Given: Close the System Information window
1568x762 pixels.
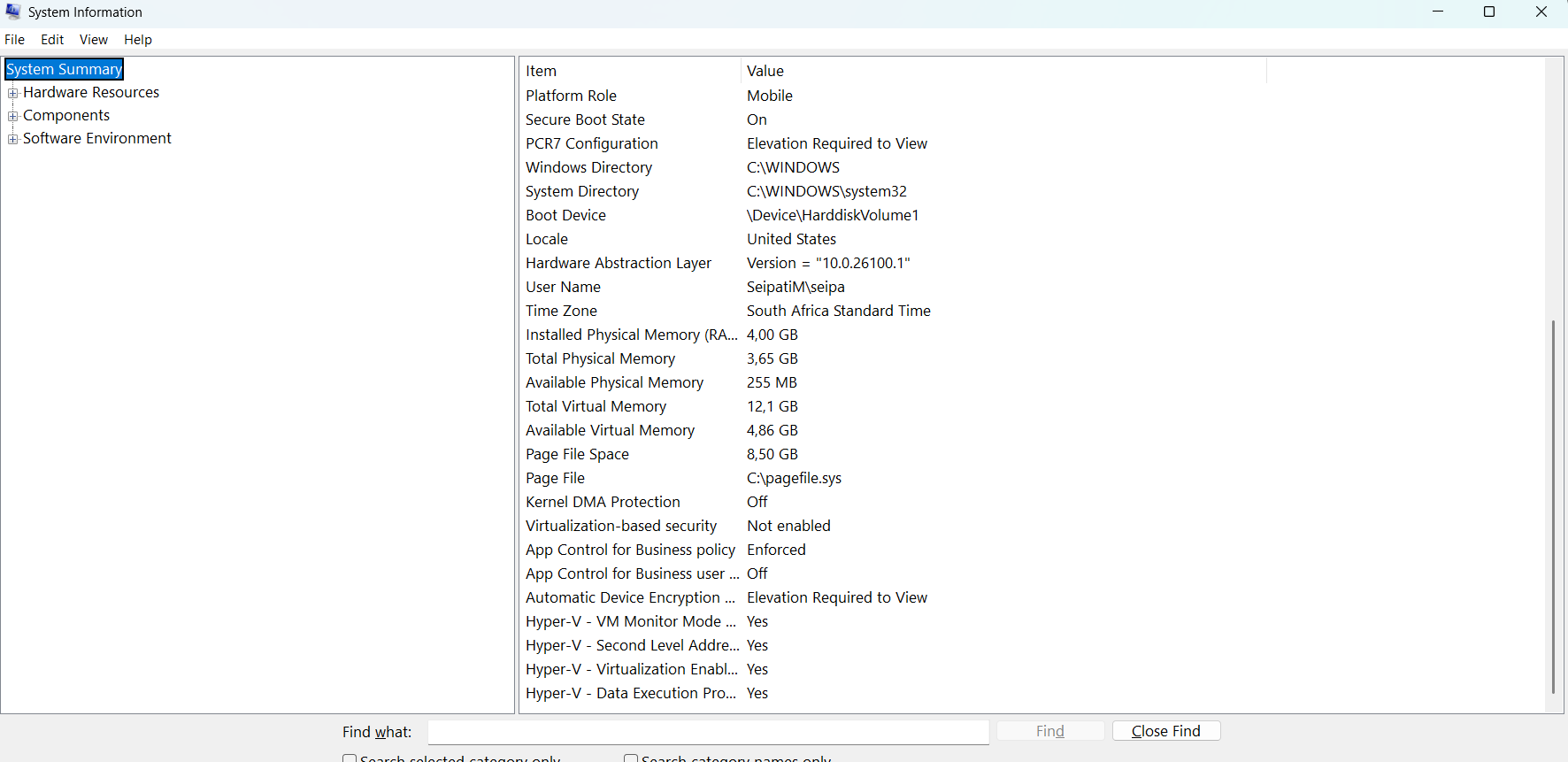Looking at the screenshot, I should 1541,12.
